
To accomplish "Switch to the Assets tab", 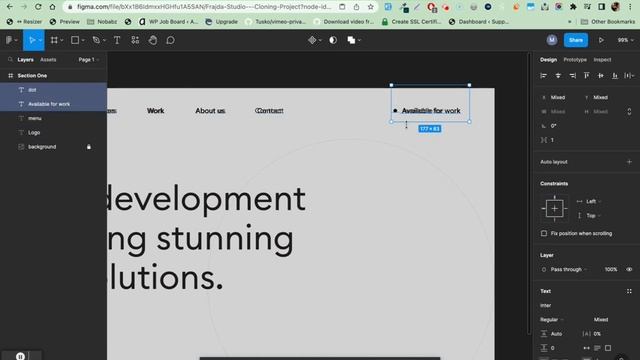I will [x=48, y=60].
